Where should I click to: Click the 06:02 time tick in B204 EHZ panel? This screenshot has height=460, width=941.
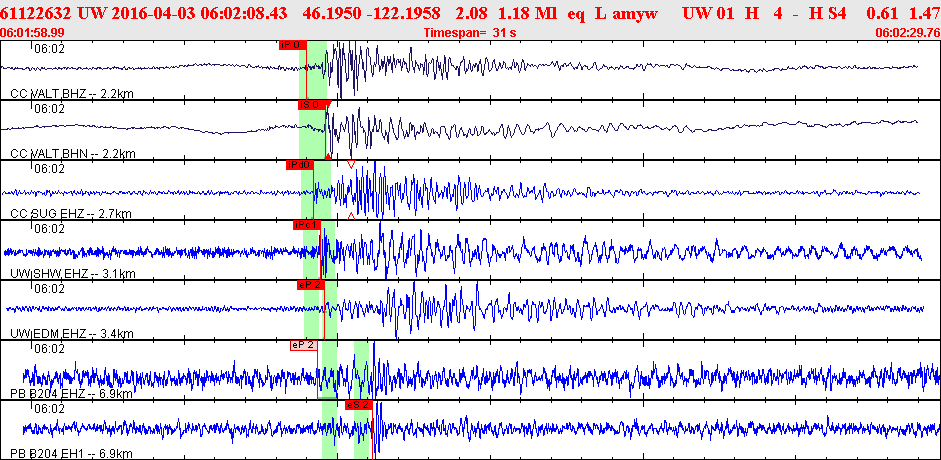[x=49, y=349]
